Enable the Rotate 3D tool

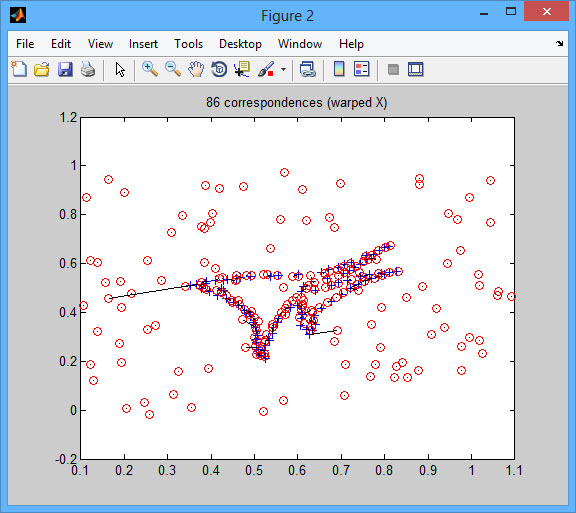219,69
